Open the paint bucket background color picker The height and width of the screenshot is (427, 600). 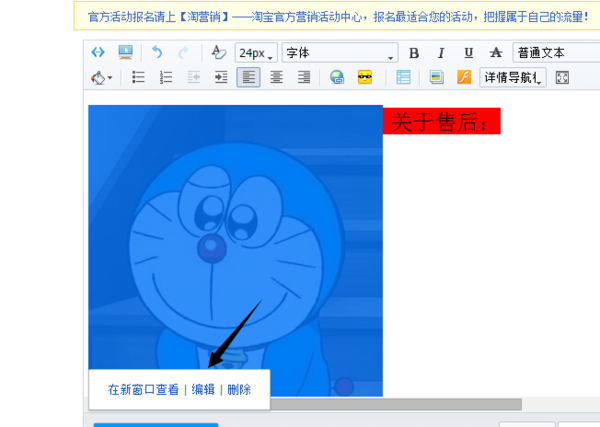click(x=101, y=78)
